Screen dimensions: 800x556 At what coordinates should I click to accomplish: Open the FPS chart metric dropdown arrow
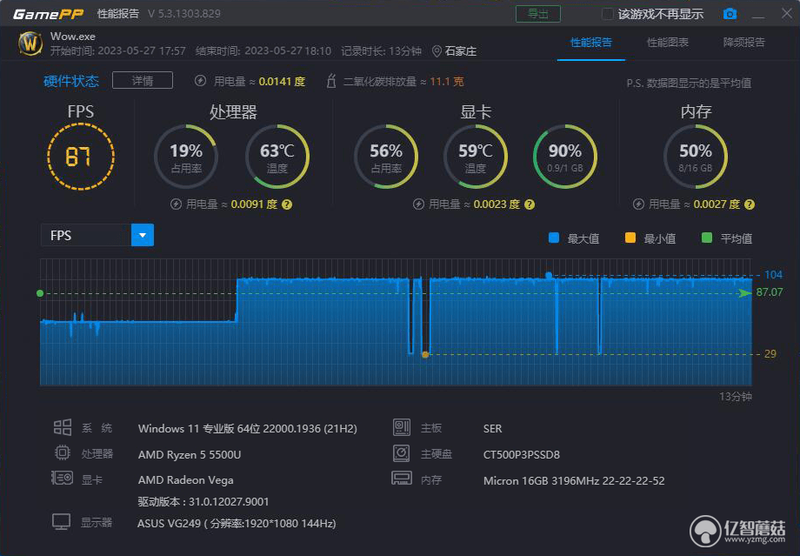[142, 235]
